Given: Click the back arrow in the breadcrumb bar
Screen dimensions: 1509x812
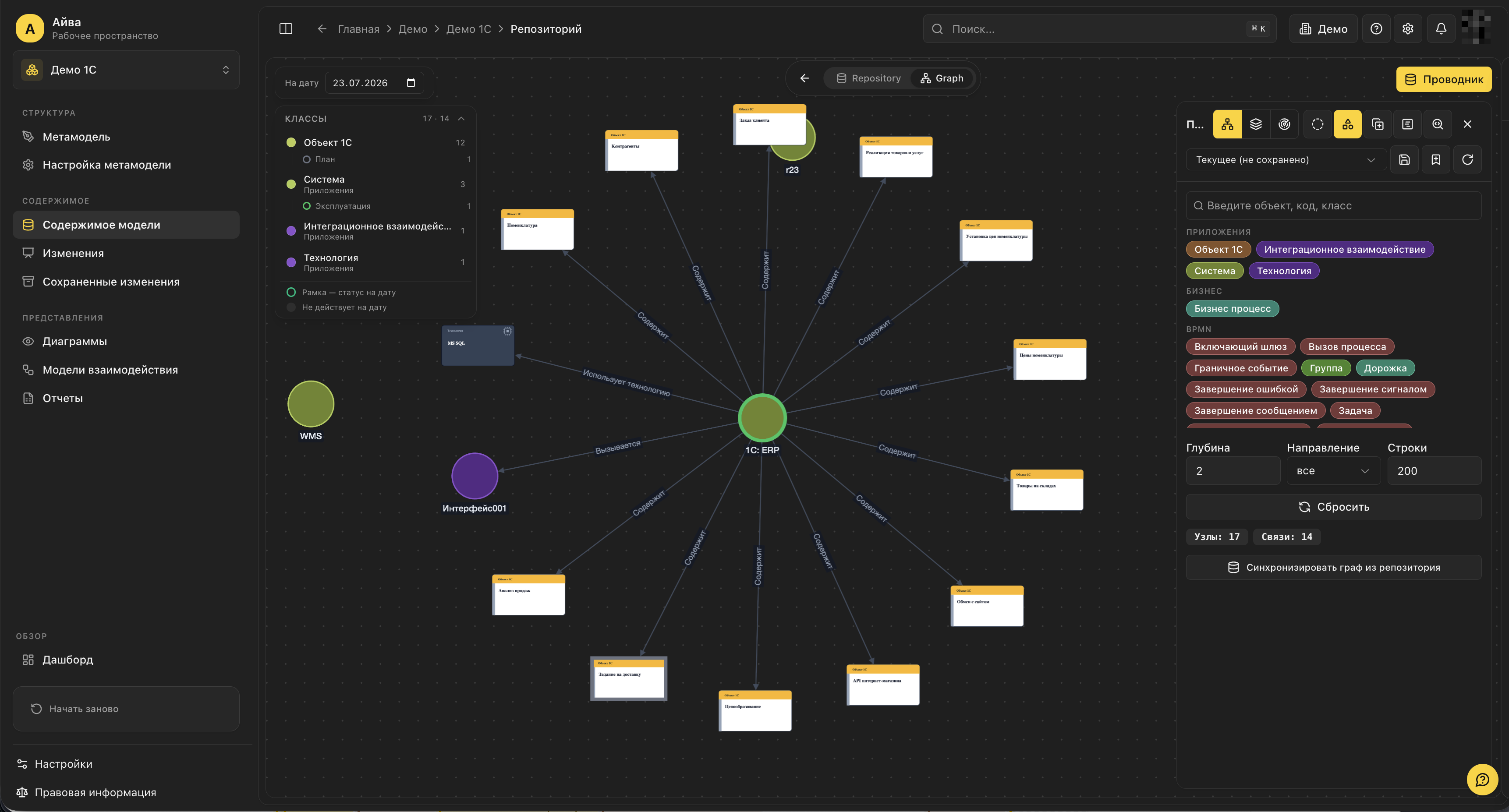Looking at the screenshot, I should pos(322,28).
